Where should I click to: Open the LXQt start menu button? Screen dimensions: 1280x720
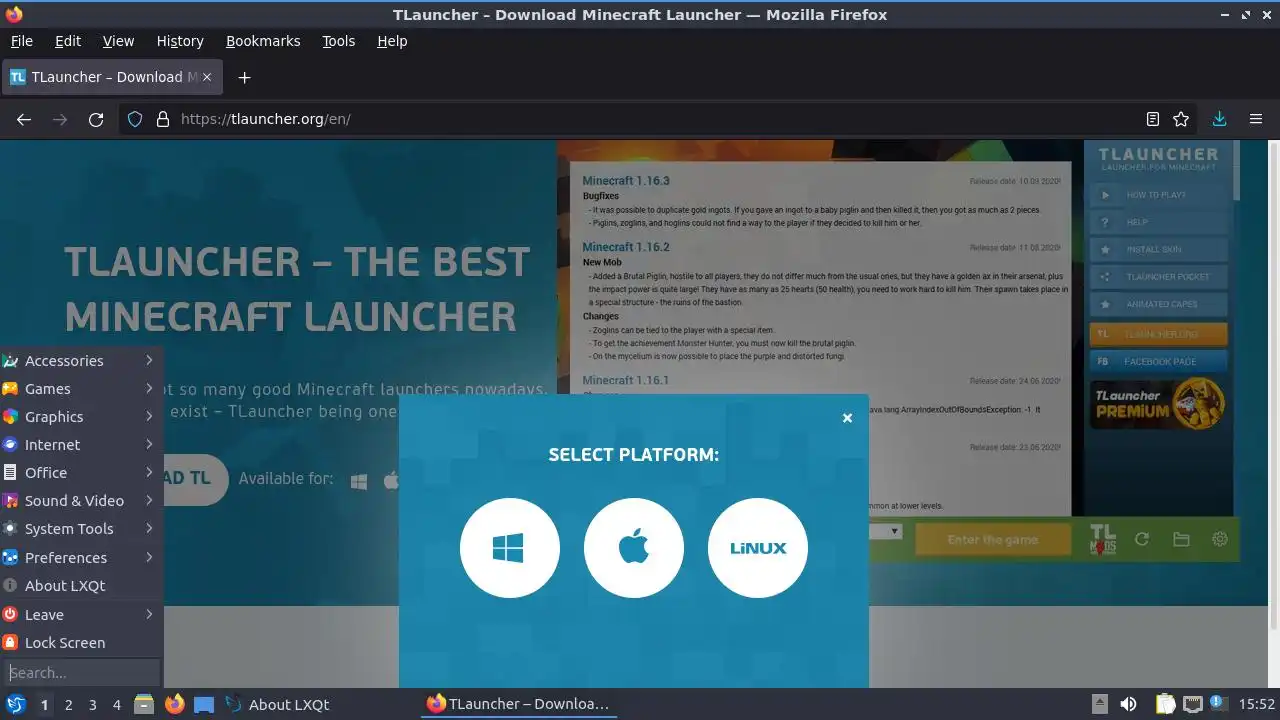(x=15, y=704)
